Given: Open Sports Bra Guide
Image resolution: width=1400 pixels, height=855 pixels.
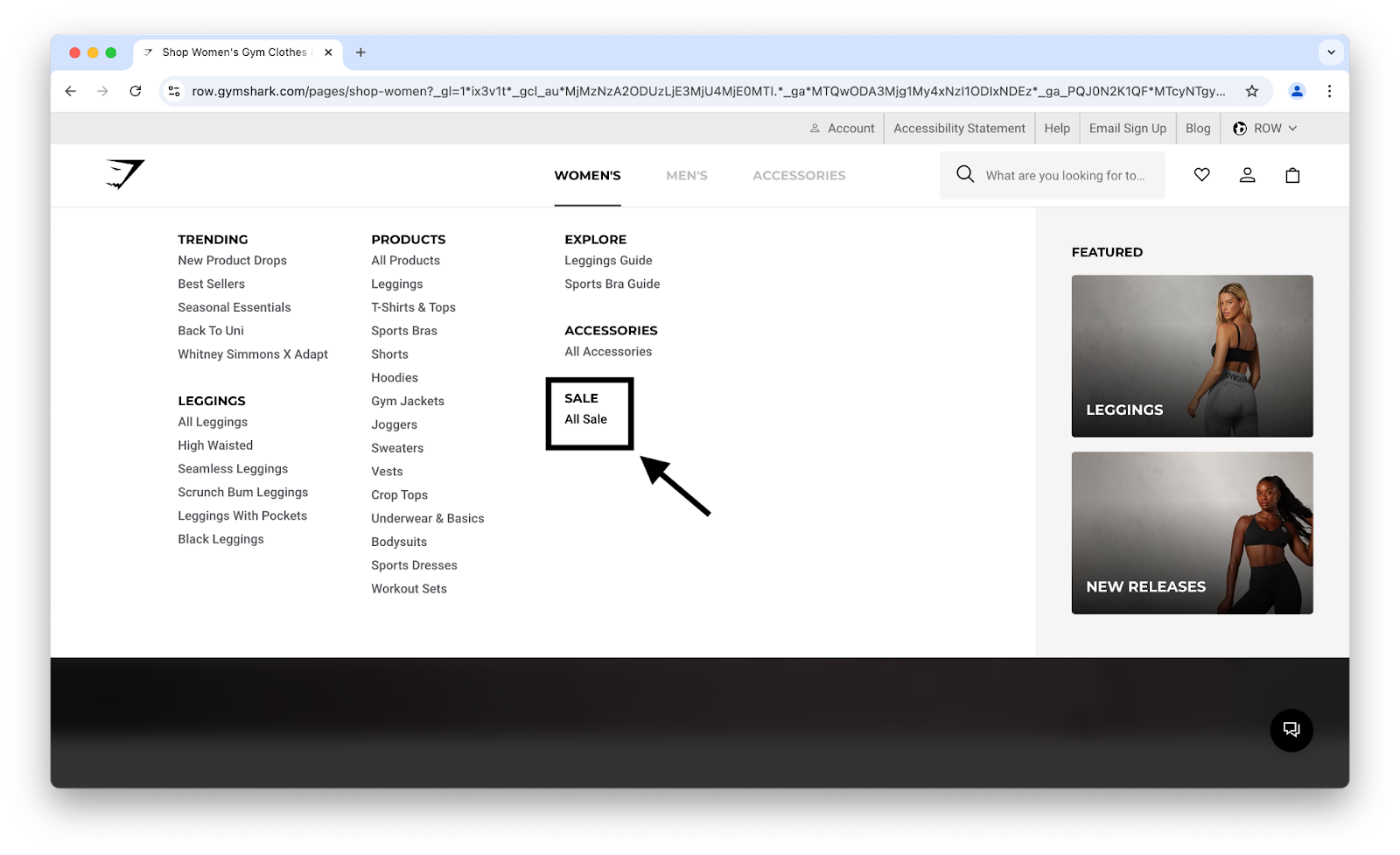Looking at the screenshot, I should coord(612,284).
